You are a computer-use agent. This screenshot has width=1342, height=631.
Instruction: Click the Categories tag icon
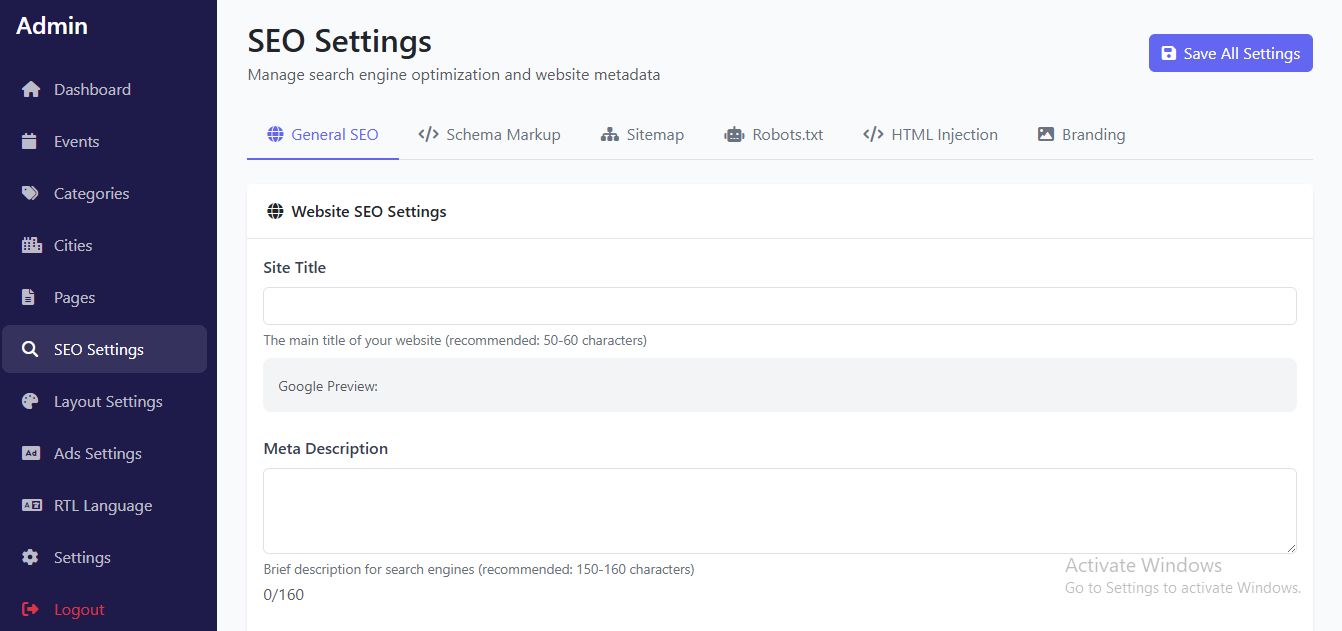[31, 194]
